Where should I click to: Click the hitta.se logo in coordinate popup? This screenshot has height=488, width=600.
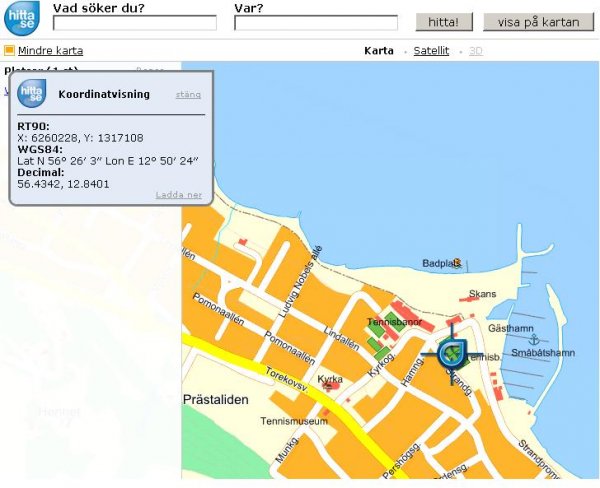pyautogui.click(x=32, y=93)
